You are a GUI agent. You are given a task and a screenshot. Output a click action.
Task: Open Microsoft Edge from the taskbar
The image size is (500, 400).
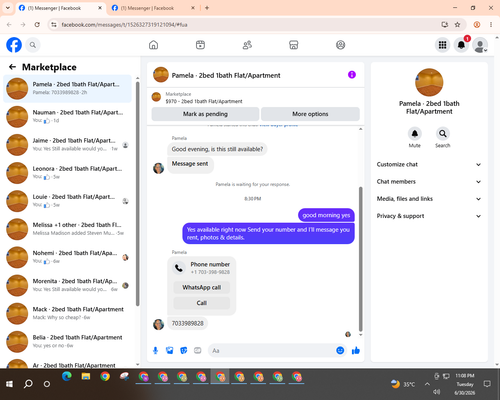(x=67, y=377)
